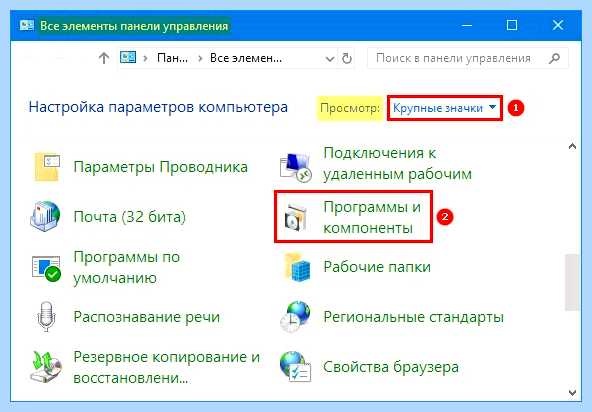The image size is (592, 412).
Task: Click the up-arrow navigation button
Action: click(104, 58)
